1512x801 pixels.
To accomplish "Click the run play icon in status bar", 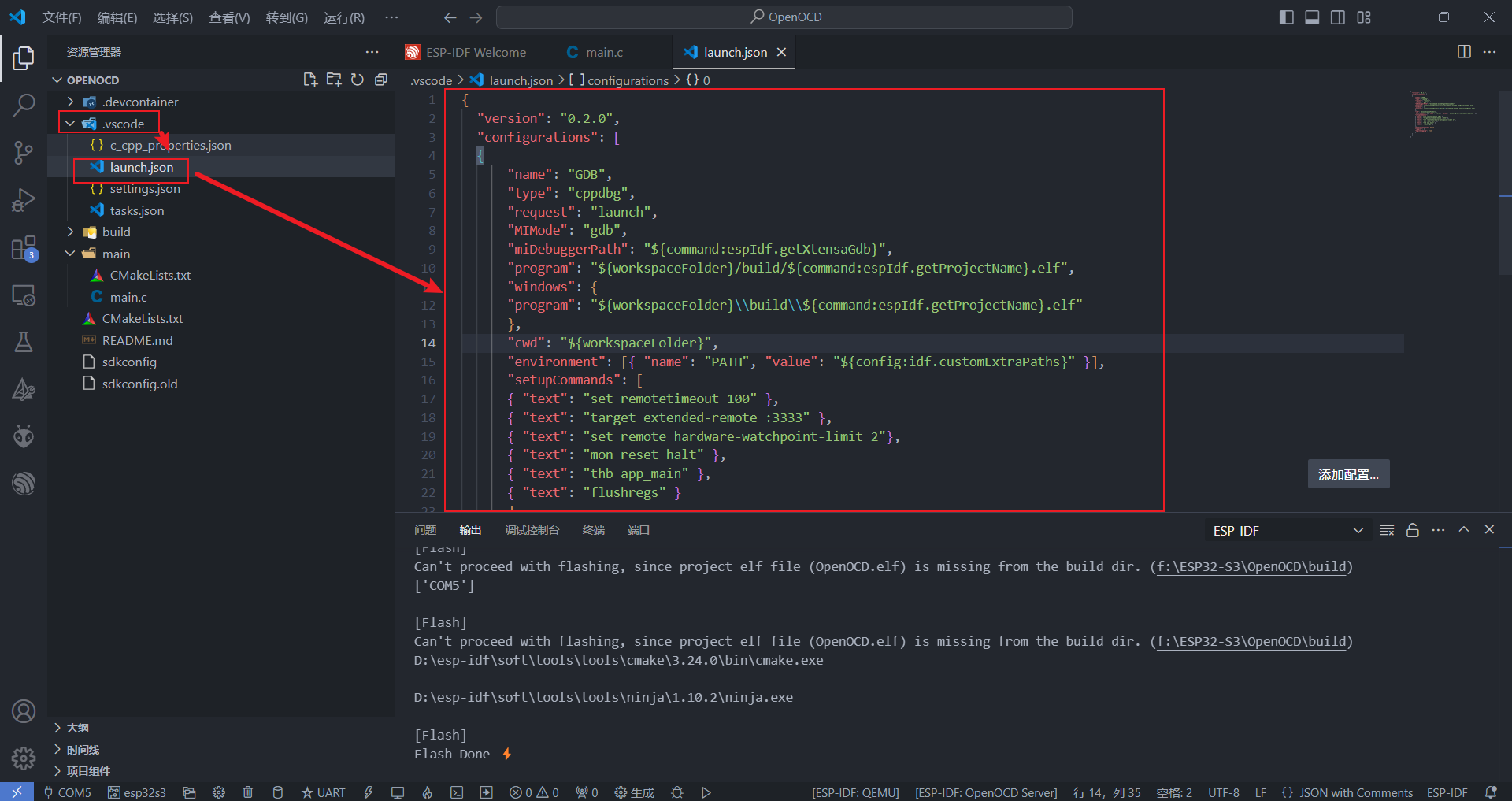I will 706,792.
